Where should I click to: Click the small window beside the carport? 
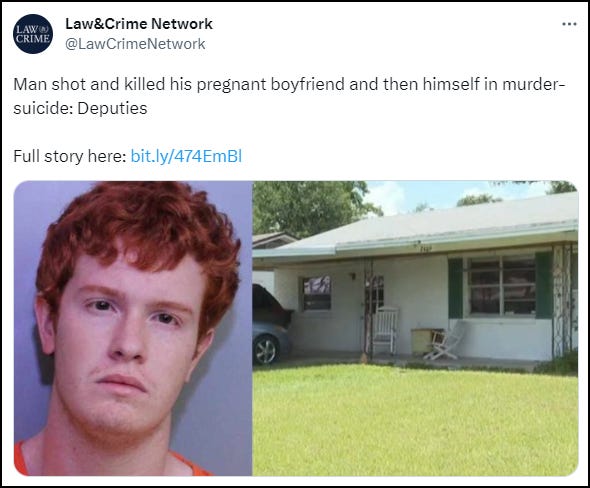coord(316,293)
